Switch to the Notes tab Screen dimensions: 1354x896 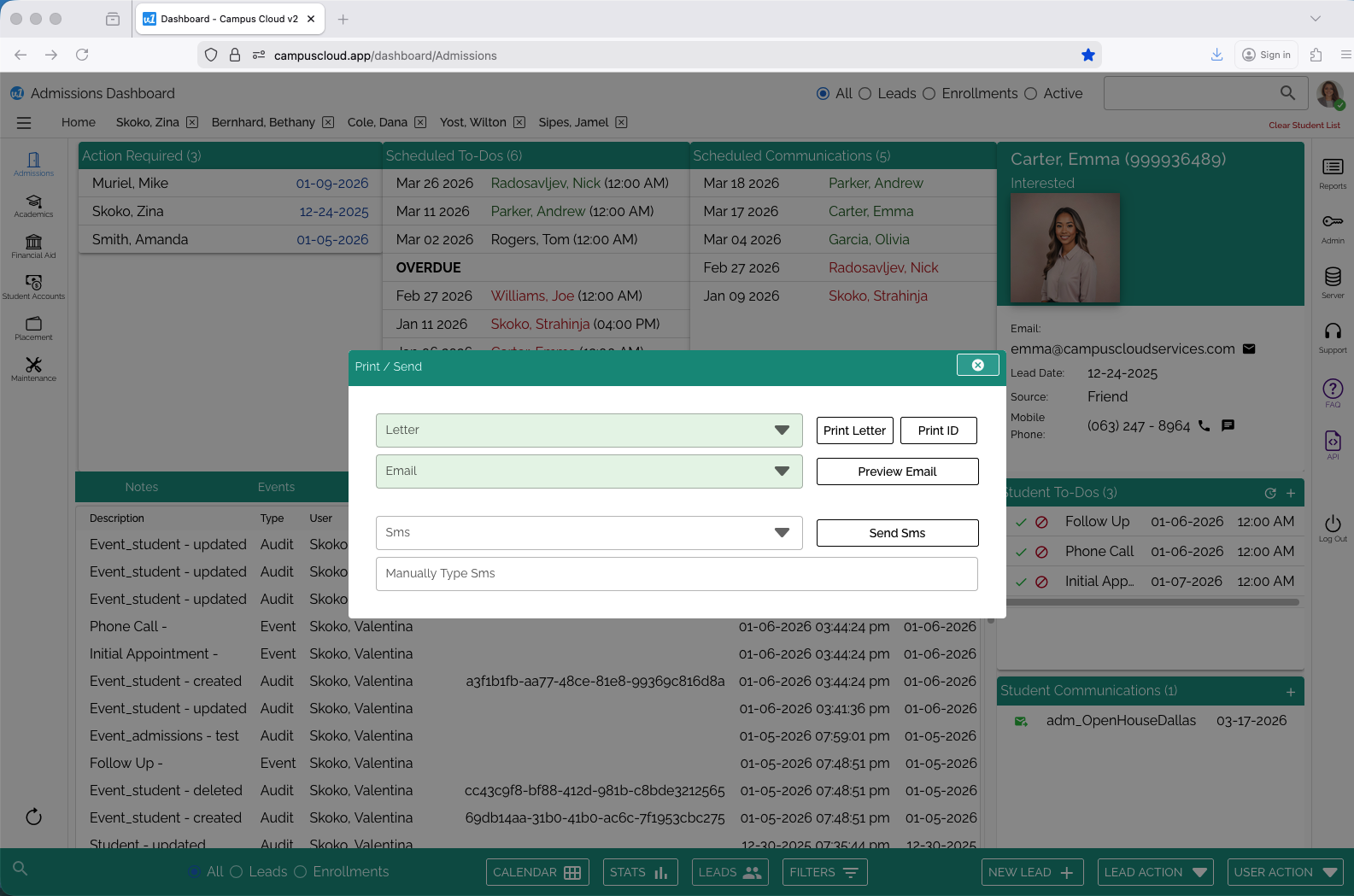pos(142,487)
